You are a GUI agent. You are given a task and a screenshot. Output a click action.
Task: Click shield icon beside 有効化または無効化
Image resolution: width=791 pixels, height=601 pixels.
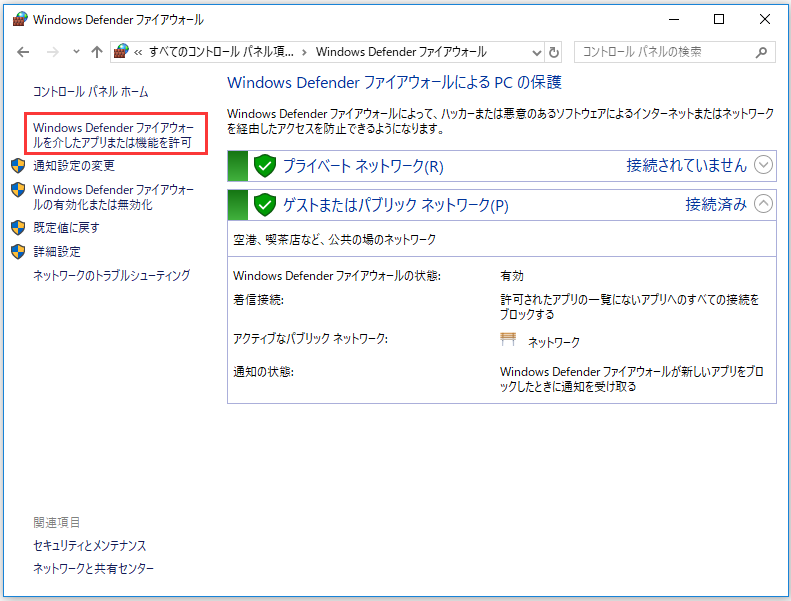pyautogui.click(x=18, y=190)
